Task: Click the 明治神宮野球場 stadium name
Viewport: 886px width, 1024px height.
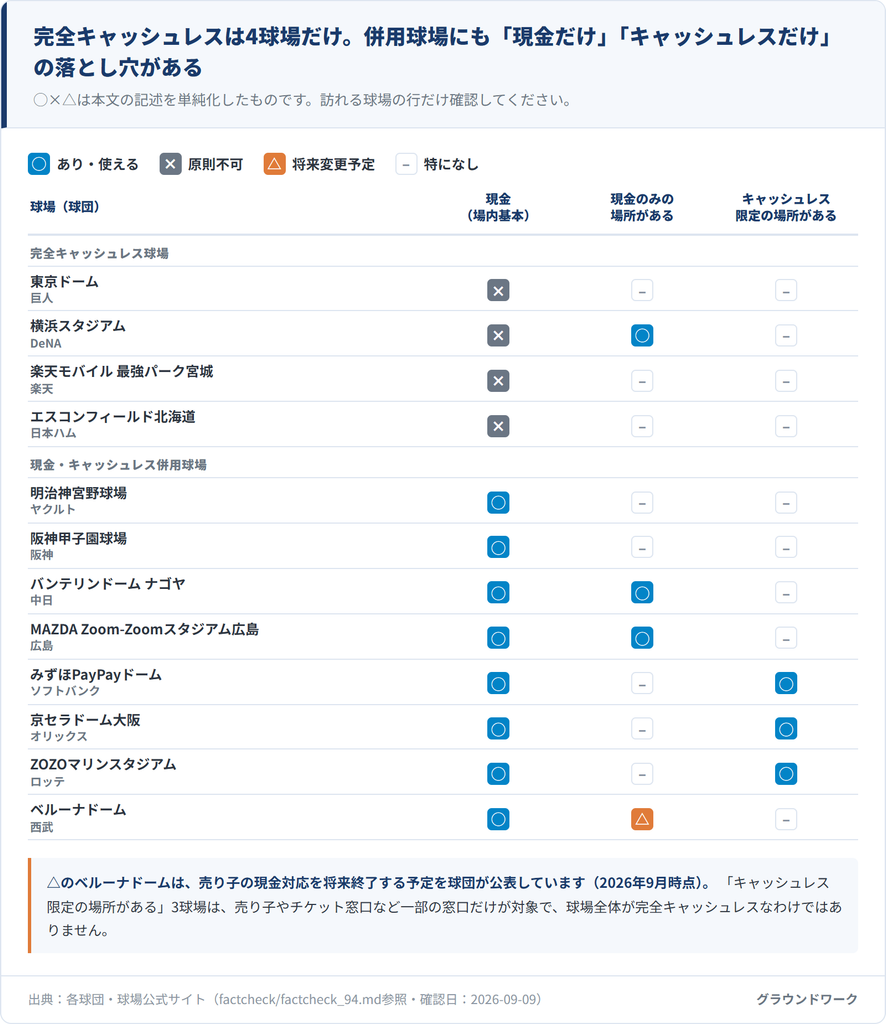Action: point(78,493)
